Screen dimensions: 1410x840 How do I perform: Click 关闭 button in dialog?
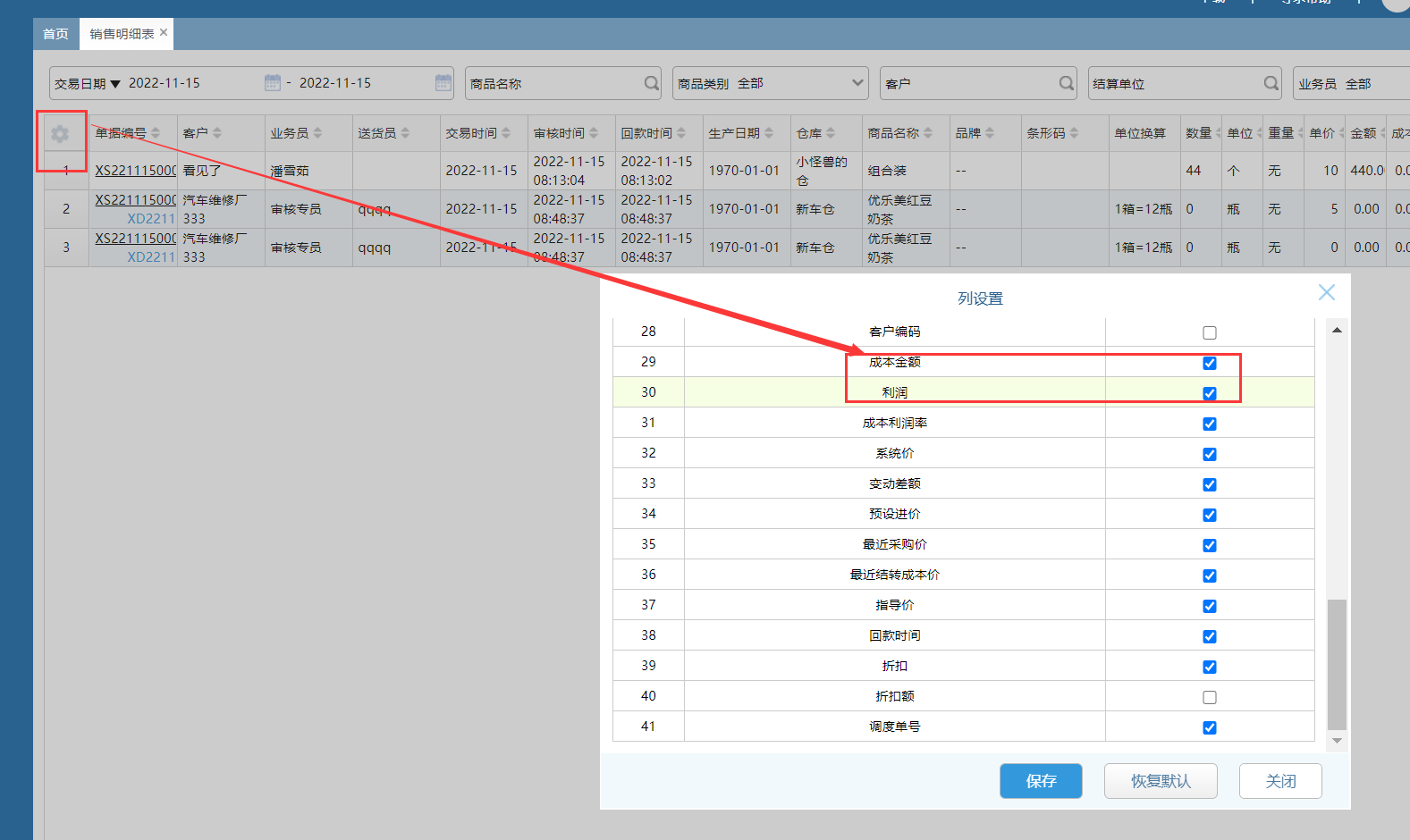point(1280,781)
